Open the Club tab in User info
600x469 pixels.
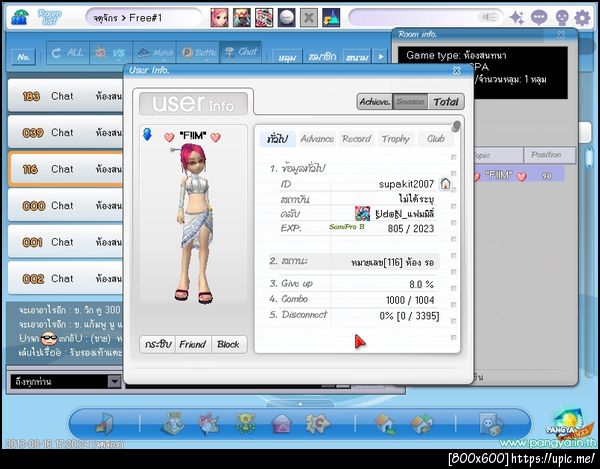coord(435,139)
